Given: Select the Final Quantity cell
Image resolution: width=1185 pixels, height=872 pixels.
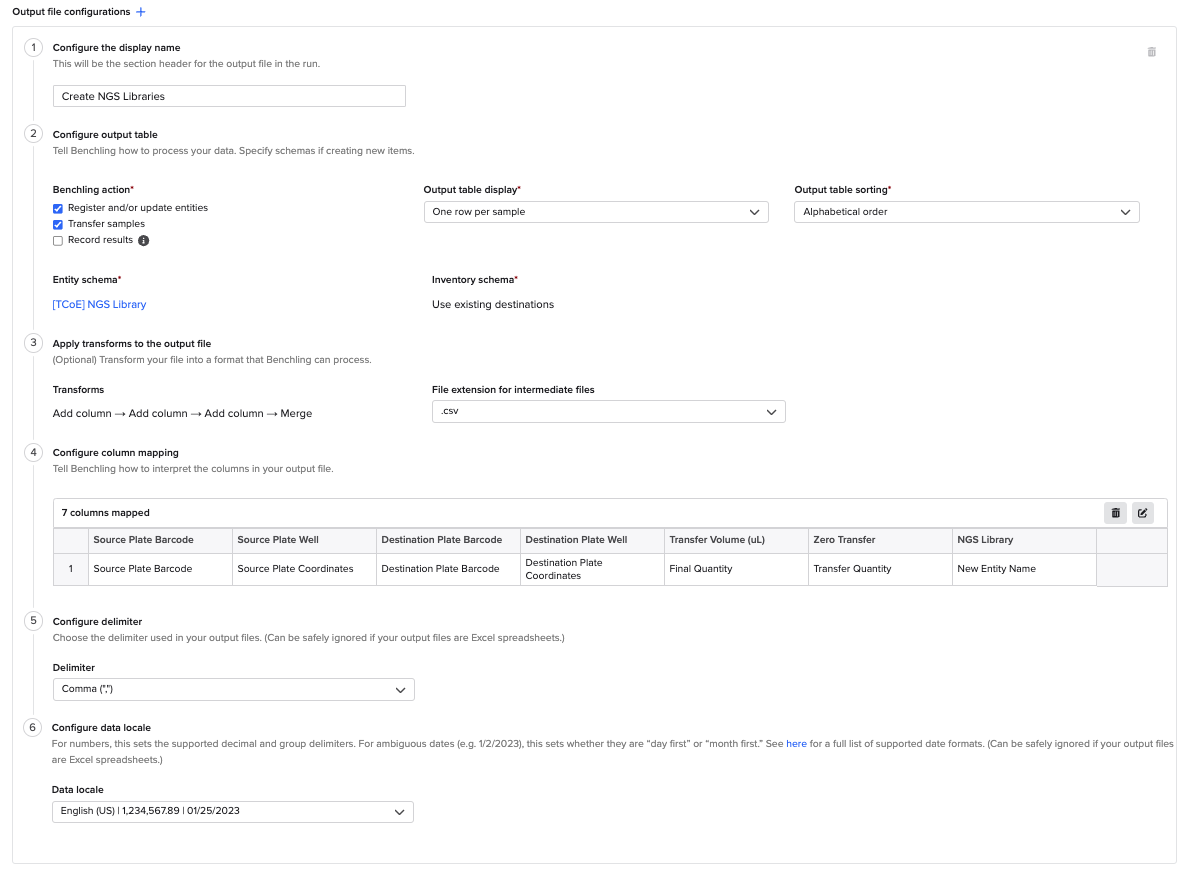Looking at the screenshot, I should [x=736, y=570].
